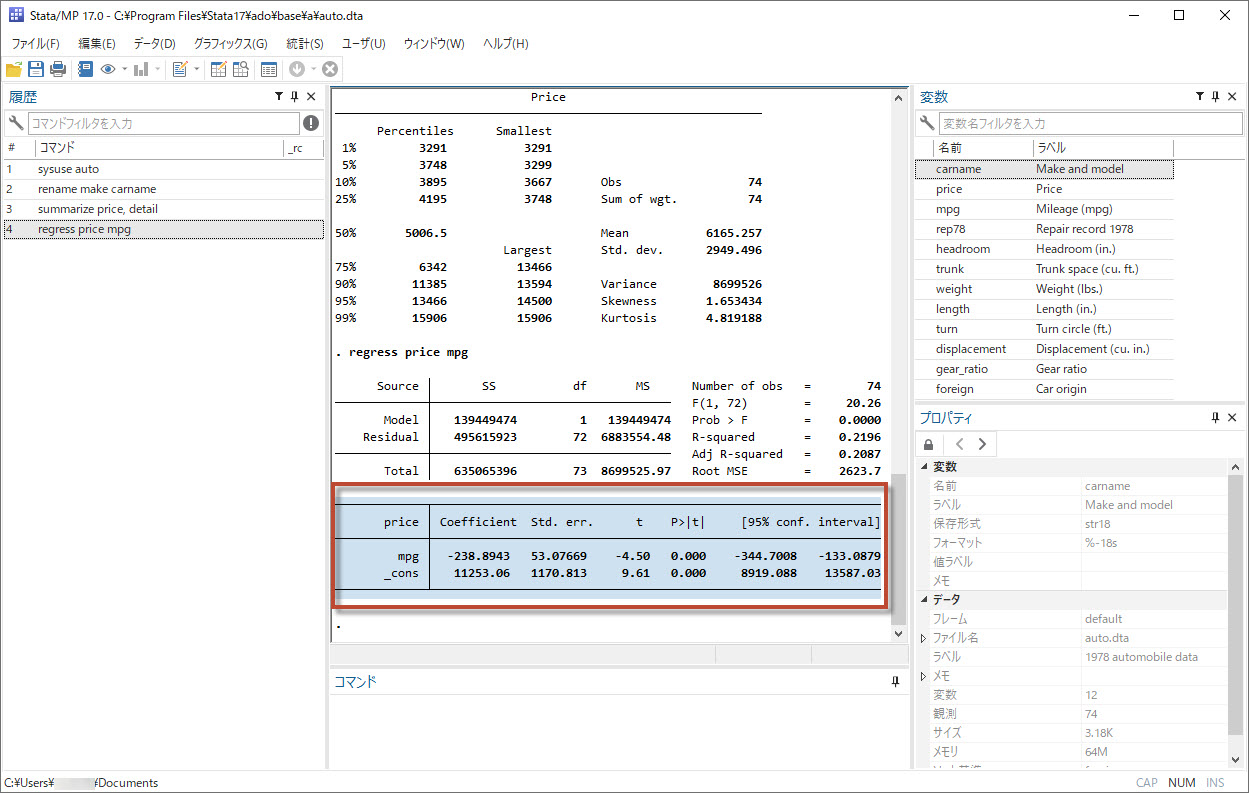This screenshot has height=793, width=1249.
Task: Open the Viewer eye icon
Action: pyautogui.click(x=108, y=69)
